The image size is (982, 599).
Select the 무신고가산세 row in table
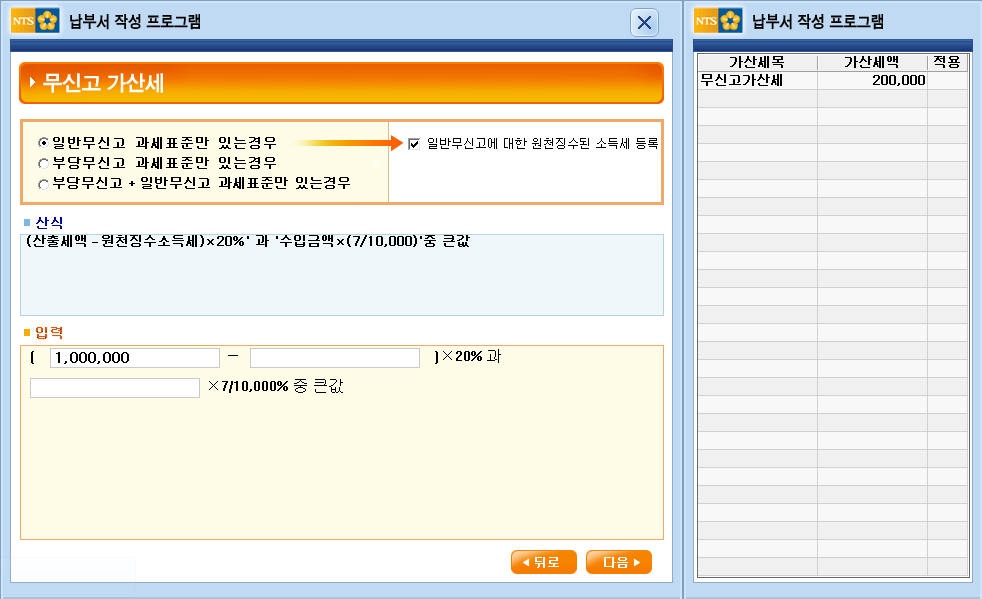(832, 80)
